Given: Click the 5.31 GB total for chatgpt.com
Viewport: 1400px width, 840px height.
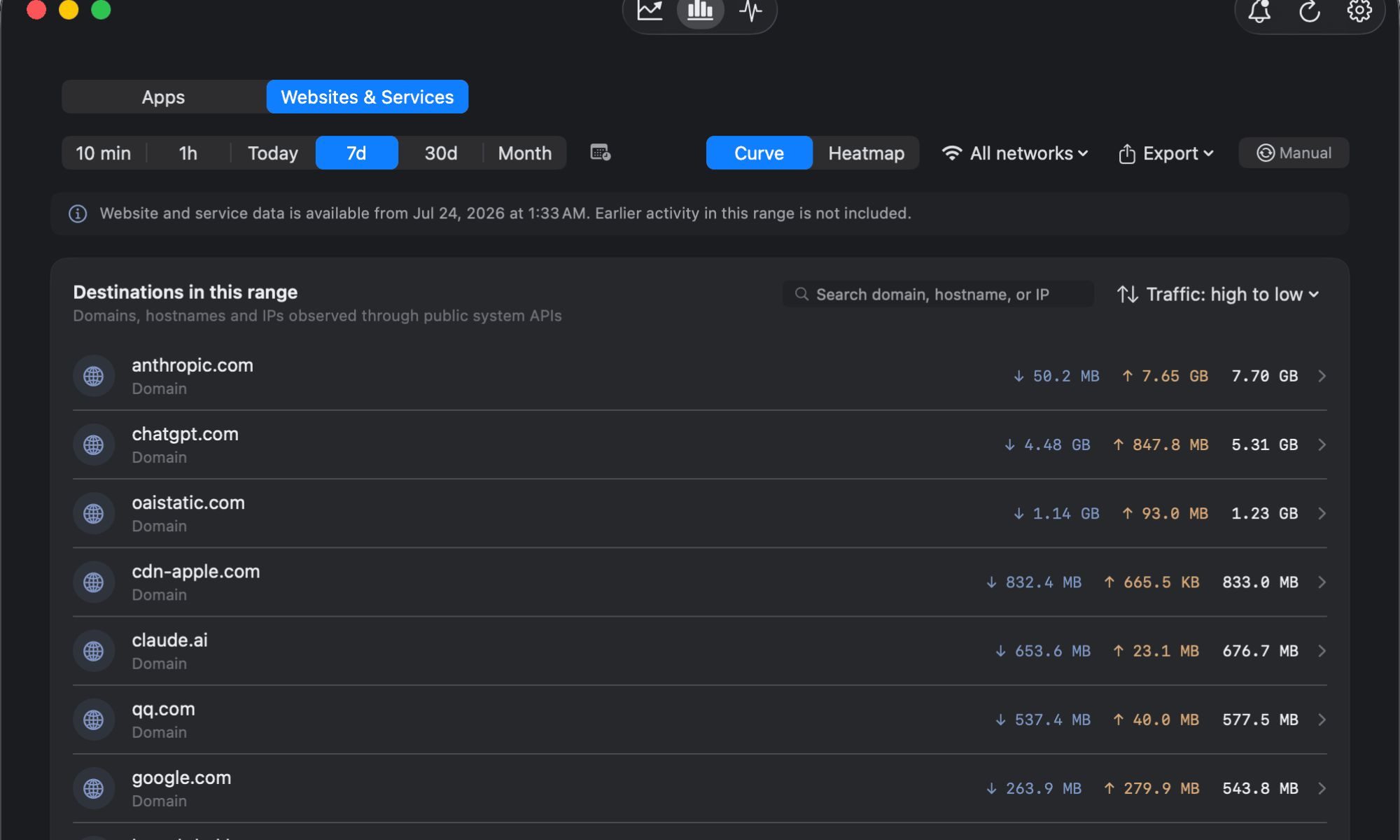Looking at the screenshot, I should [x=1264, y=445].
